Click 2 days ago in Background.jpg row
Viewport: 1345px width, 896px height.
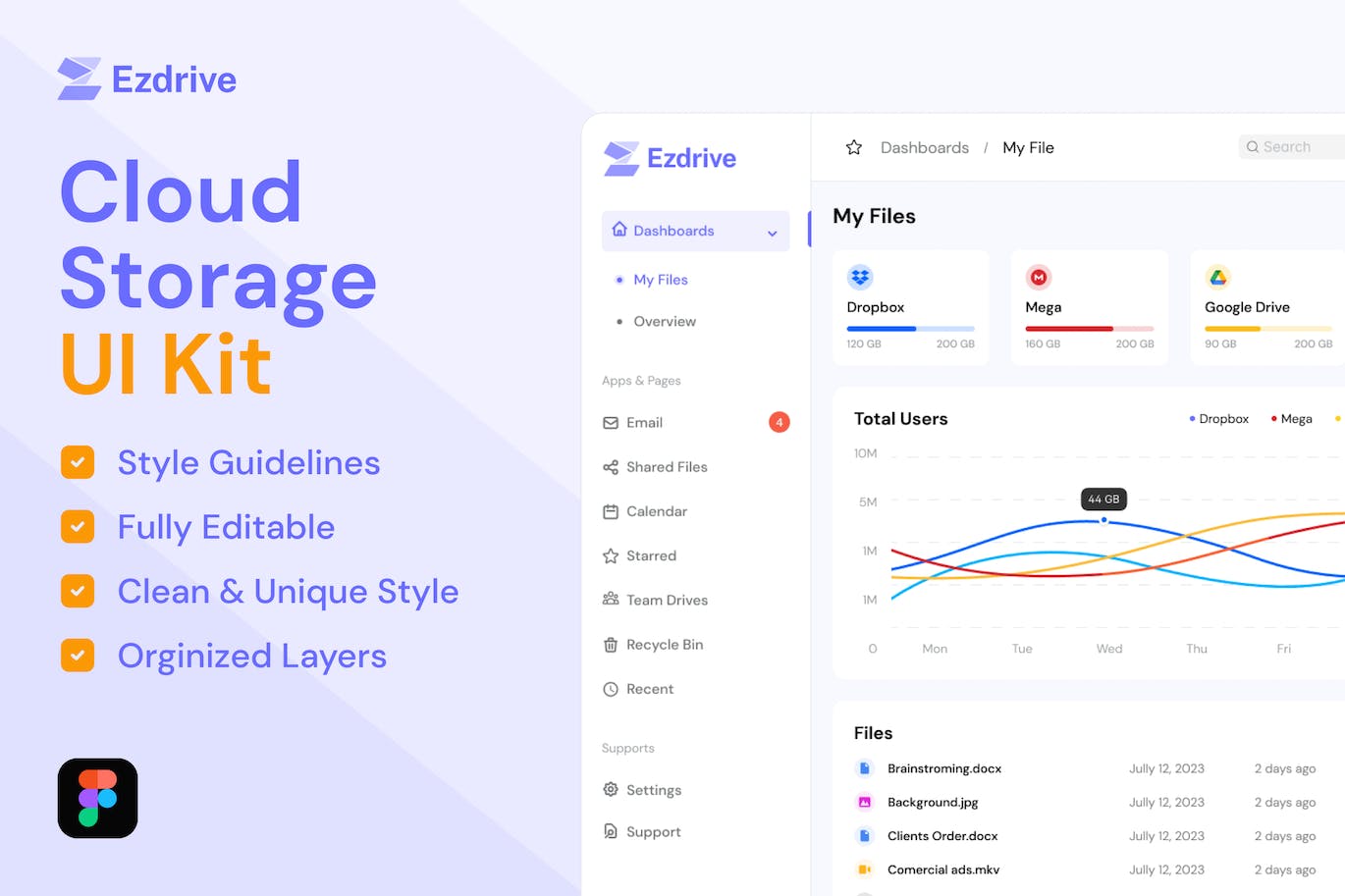pos(1285,802)
